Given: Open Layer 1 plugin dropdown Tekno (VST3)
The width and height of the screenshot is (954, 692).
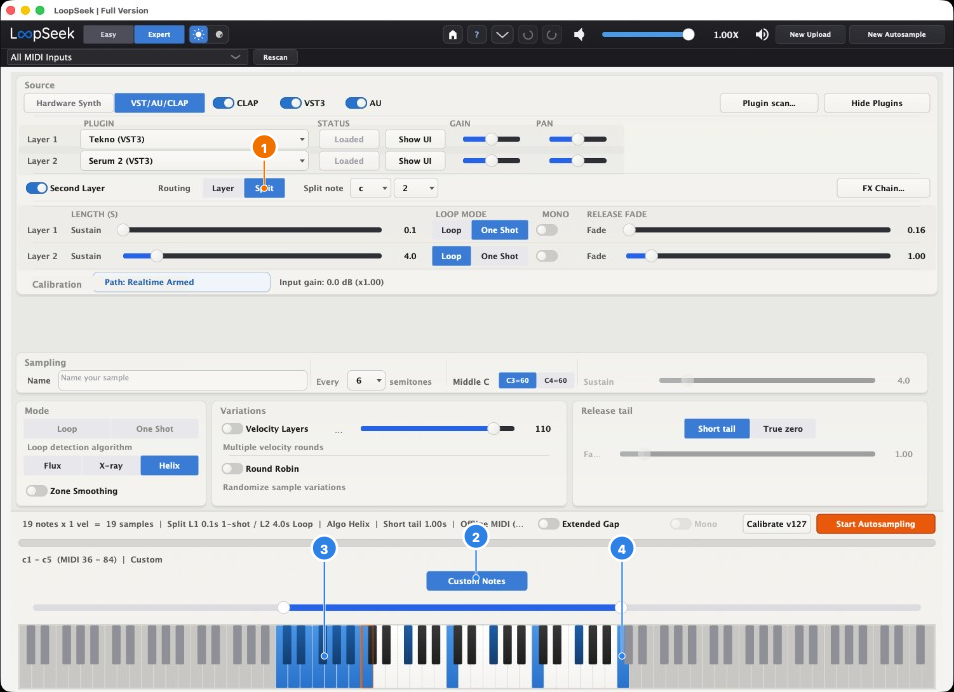Looking at the screenshot, I should [194, 139].
